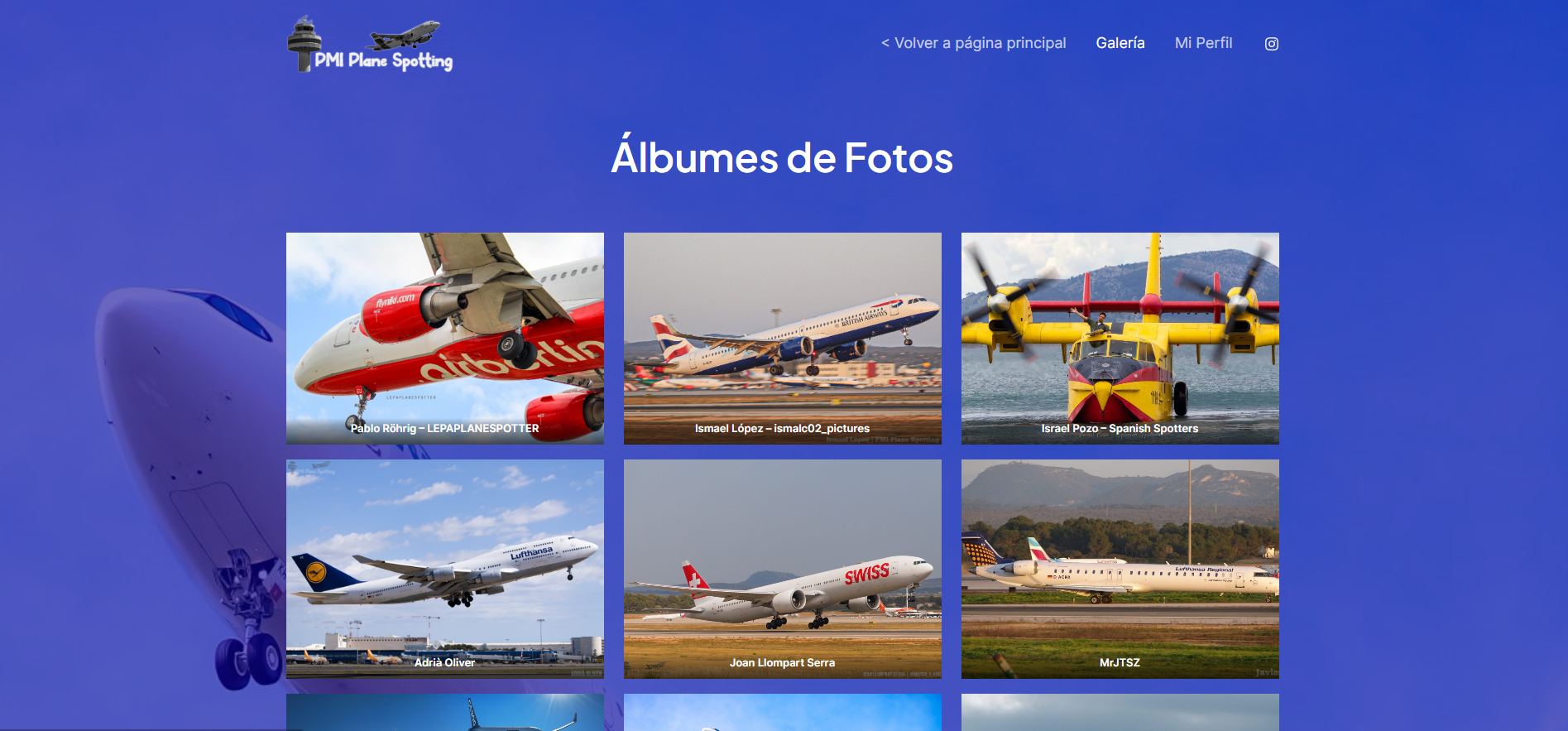Click the Ismael López – ismalc02_pictures caption

[783, 429]
